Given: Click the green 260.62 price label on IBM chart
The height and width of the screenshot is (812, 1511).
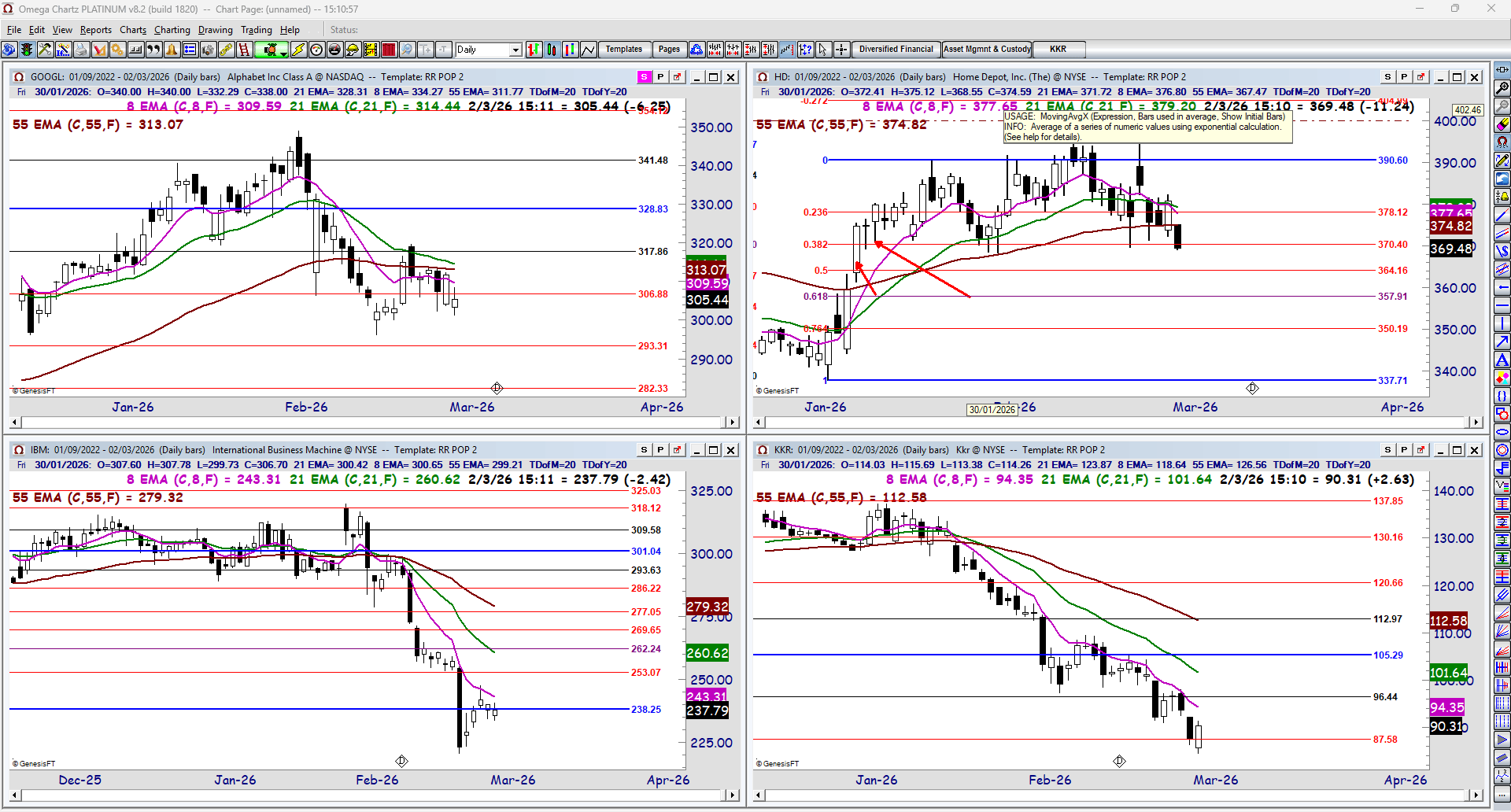Looking at the screenshot, I should pyautogui.click(x=707, y=653).
